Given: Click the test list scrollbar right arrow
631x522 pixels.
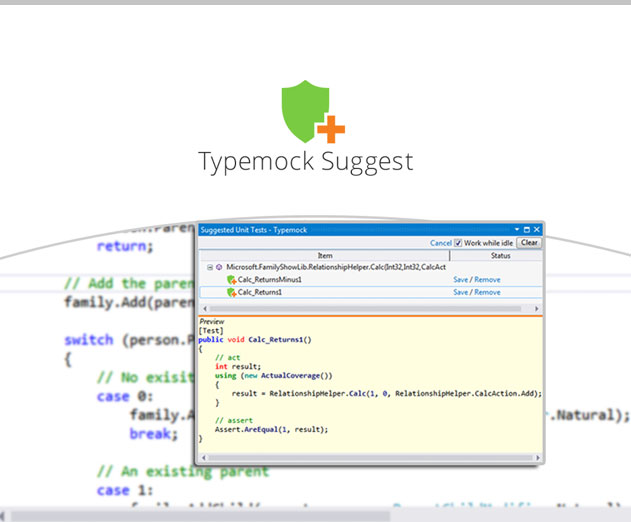Looking at the screenshot, I should point(536,309).
